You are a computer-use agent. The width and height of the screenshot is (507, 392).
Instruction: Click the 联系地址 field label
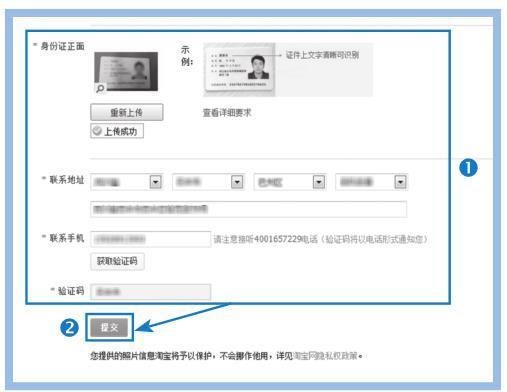point(67,180)
